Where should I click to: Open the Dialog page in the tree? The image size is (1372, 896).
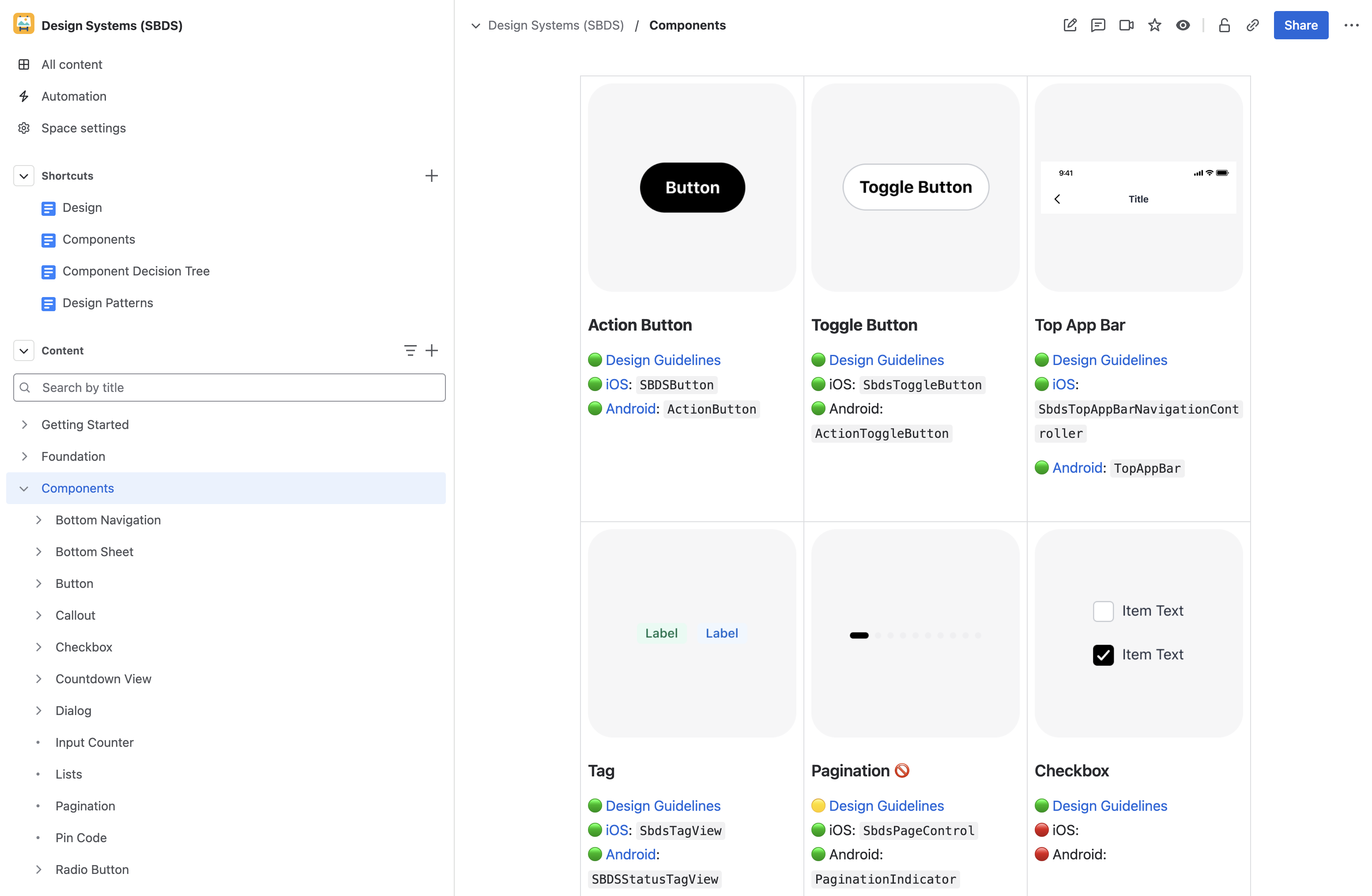[x=73, y=711]
